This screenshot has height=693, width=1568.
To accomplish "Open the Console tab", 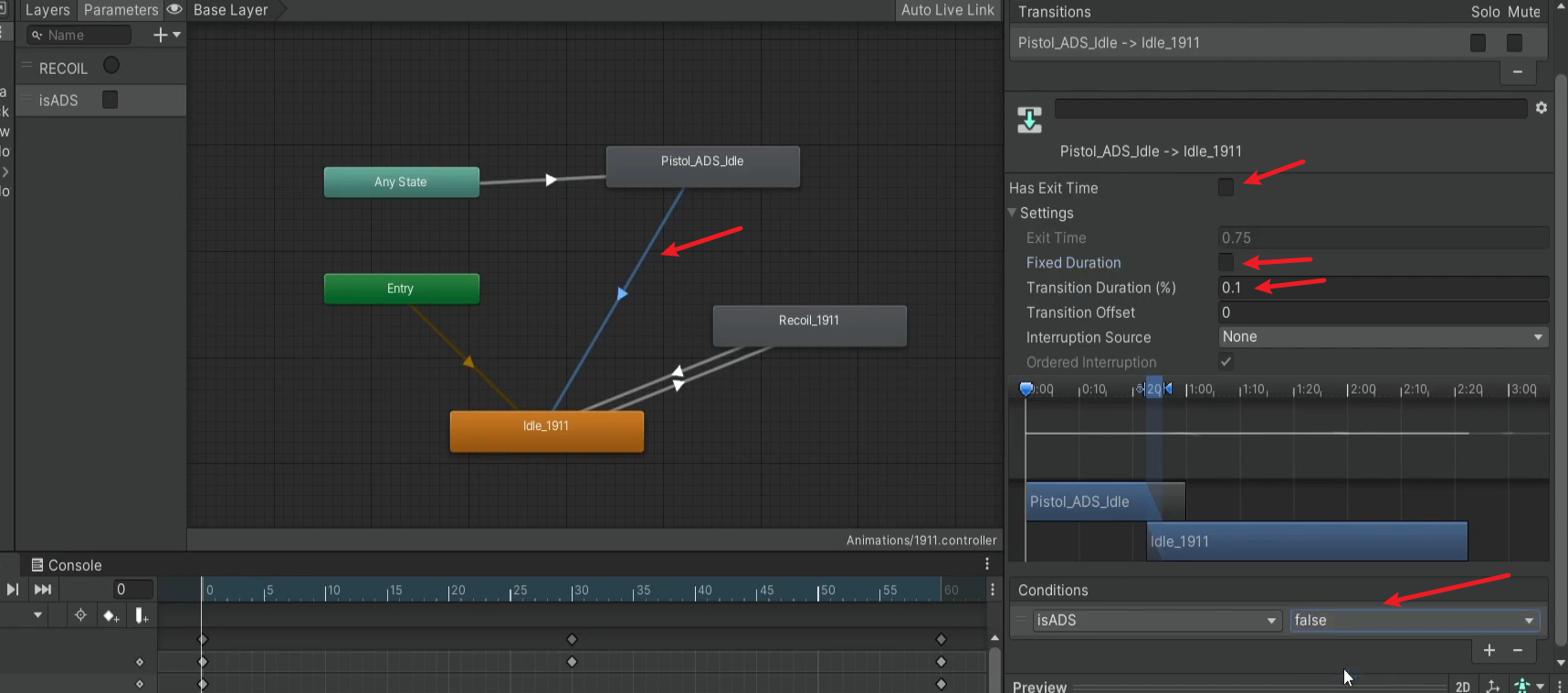I will tap(67, 565).
